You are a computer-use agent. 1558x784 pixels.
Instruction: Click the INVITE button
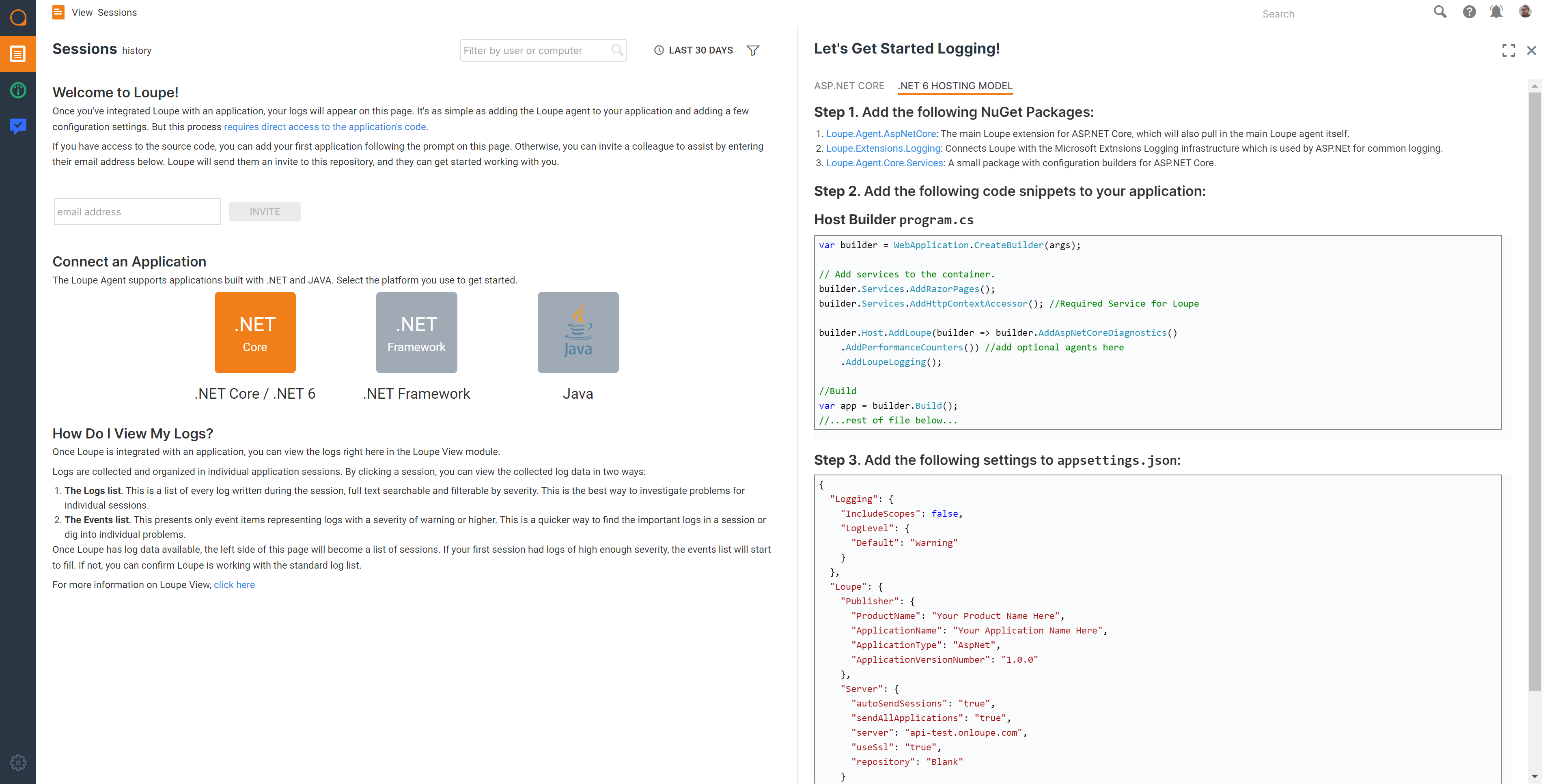click(265, 212)
